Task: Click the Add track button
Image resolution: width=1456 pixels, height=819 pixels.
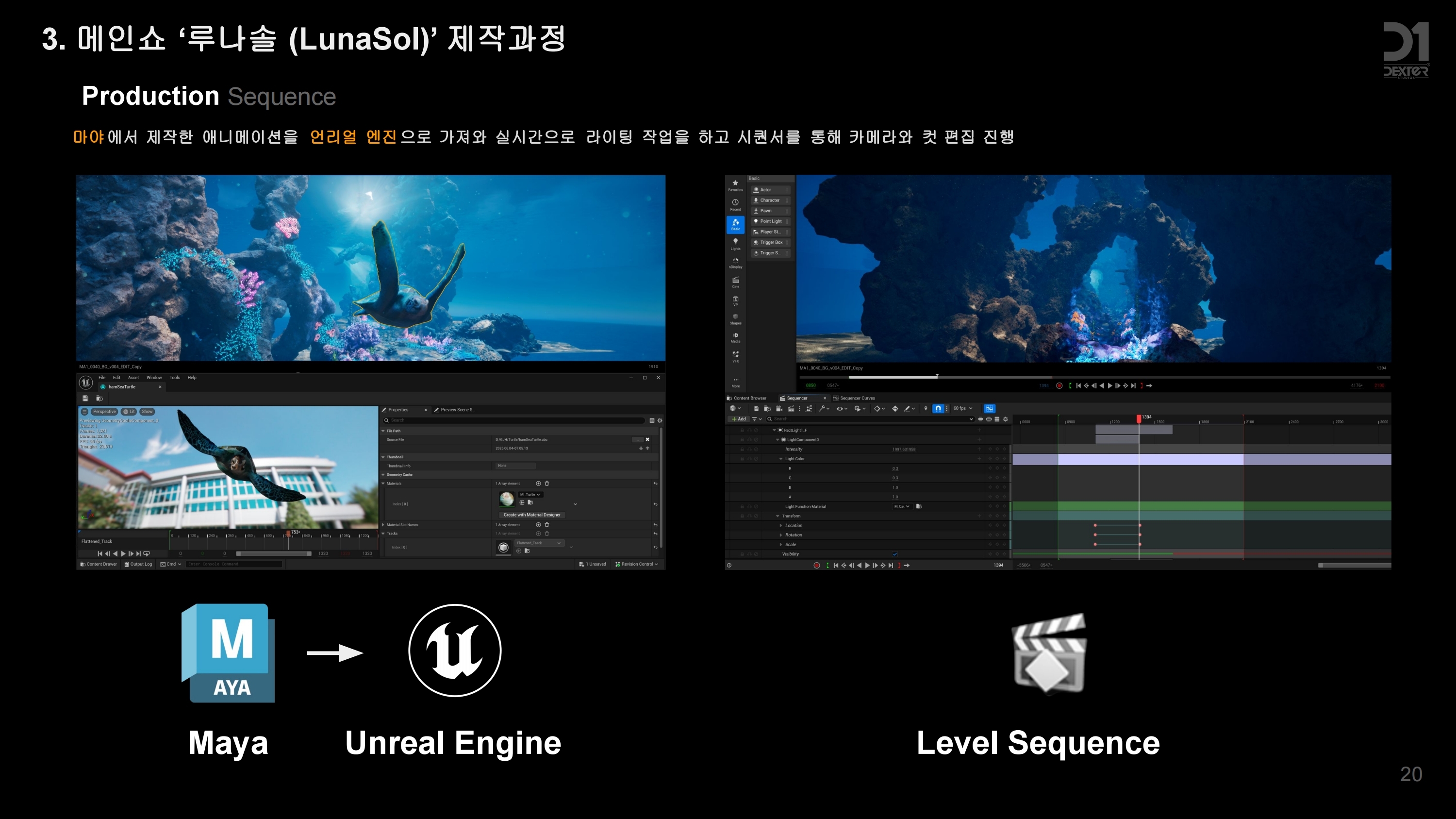Action: coord(739,419)
